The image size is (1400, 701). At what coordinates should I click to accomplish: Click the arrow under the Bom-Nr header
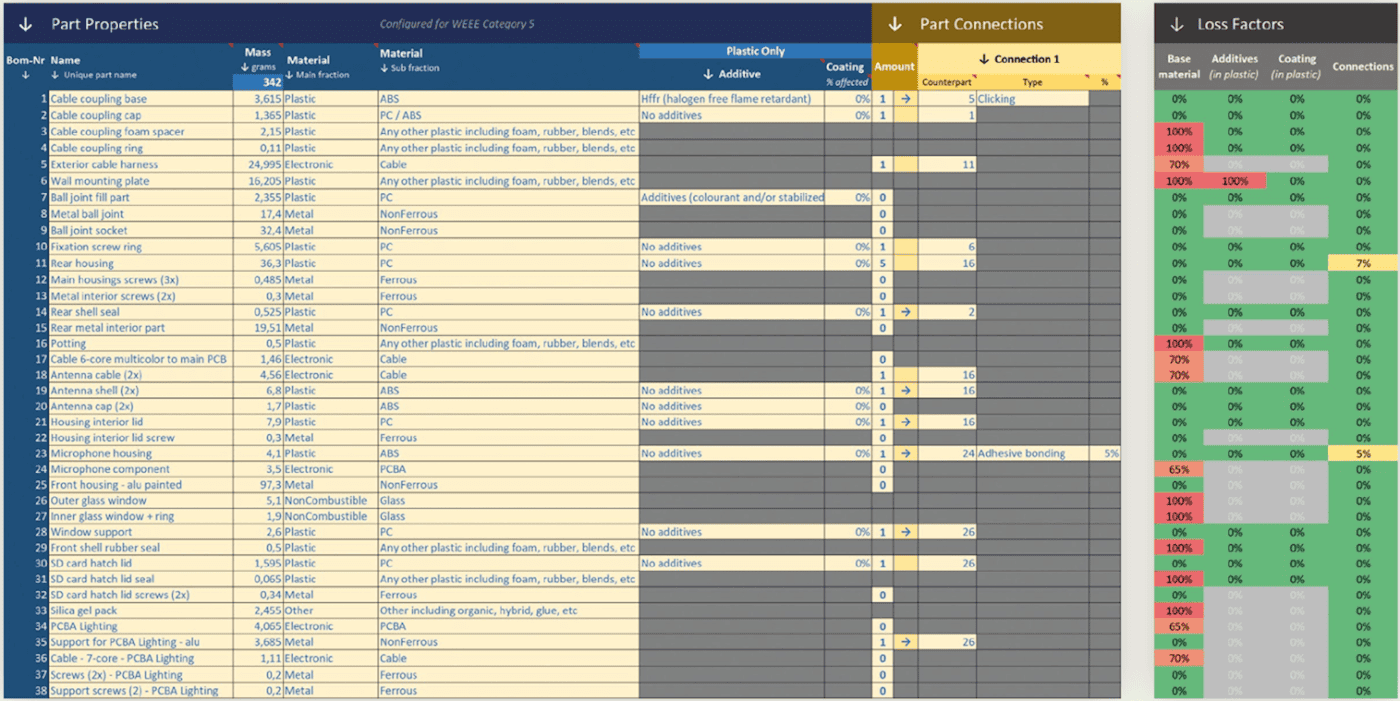(25, 75)
